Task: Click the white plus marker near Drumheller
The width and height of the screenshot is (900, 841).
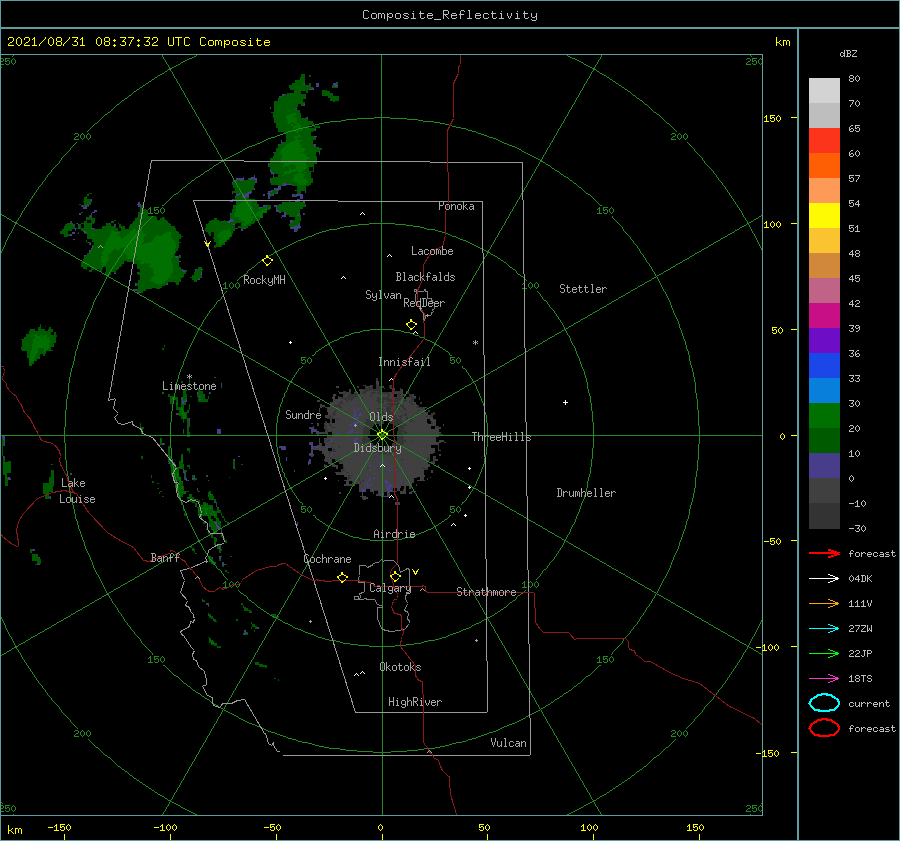Action: (x=565, y=402)
